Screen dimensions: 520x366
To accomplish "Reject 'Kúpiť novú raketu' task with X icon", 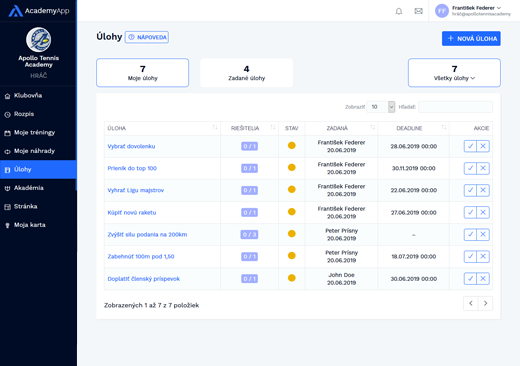I will tap(483, 212).
